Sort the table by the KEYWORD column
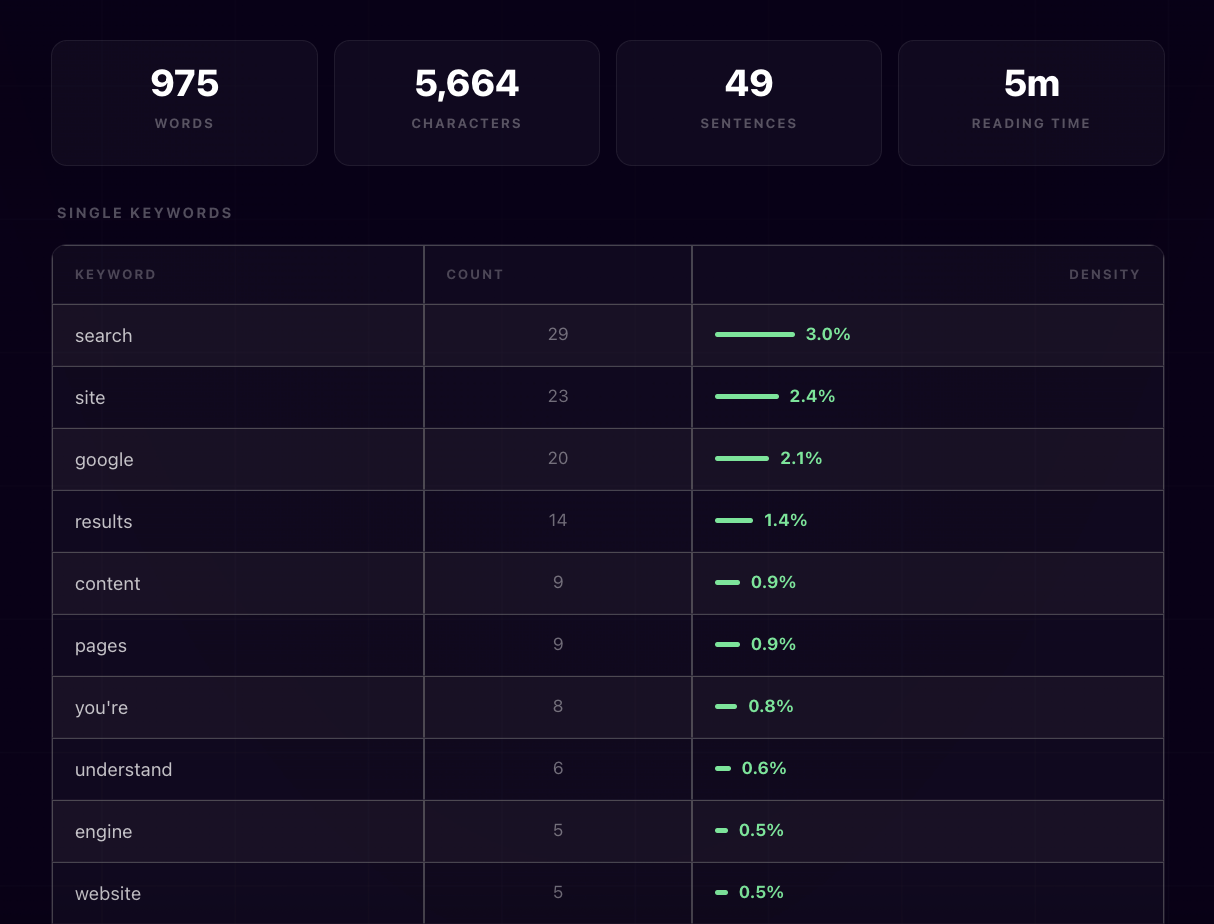Image resolution: width=1214 pixels, height=924 pixels. [115, 274]
